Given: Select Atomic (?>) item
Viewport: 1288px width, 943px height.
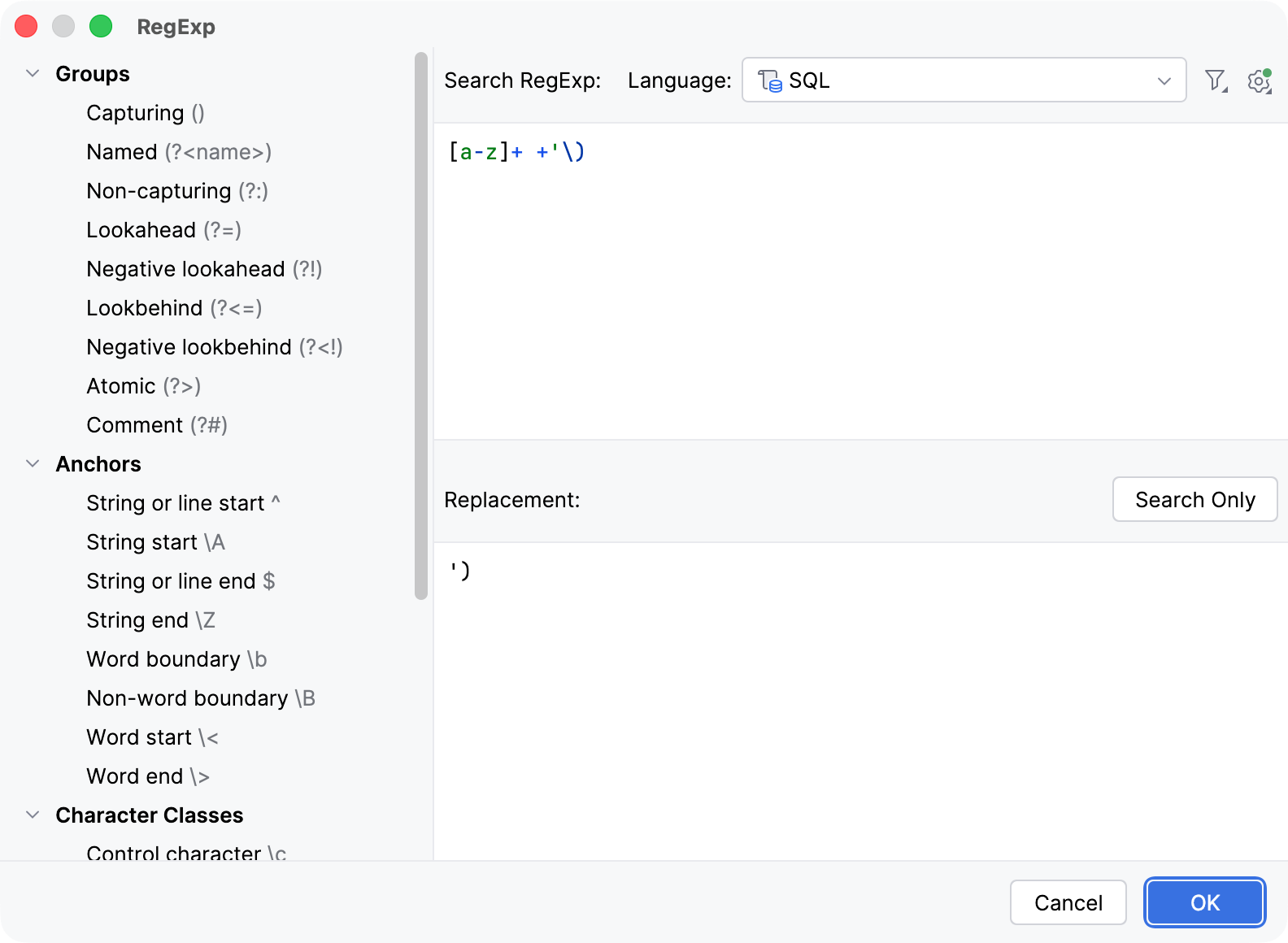Looking at the screenshot, I should point(143,386).
